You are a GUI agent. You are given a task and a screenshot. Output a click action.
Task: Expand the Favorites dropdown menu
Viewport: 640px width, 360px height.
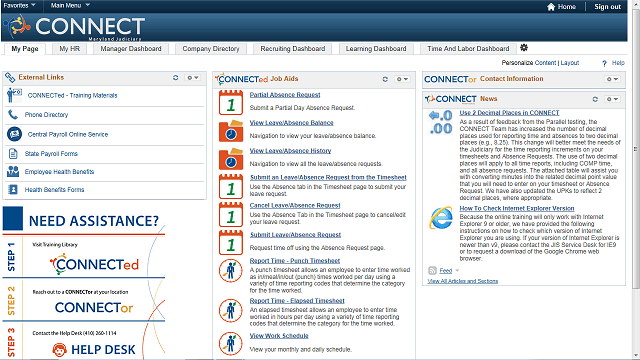click(19, 5)
